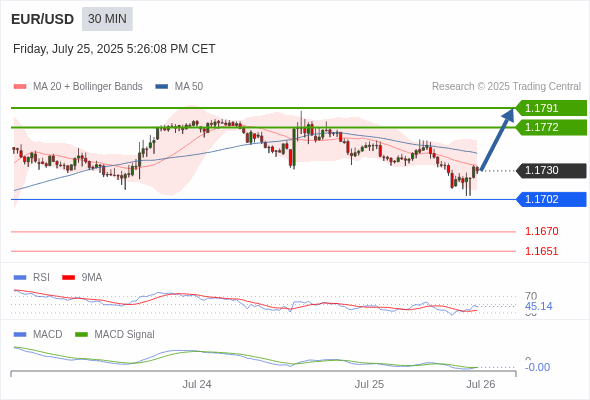The width and height of the screenshot is (590, 400).
Task: Click the MA 20 + Bollinger Bands legend swatch
Action: click(20, 87)
